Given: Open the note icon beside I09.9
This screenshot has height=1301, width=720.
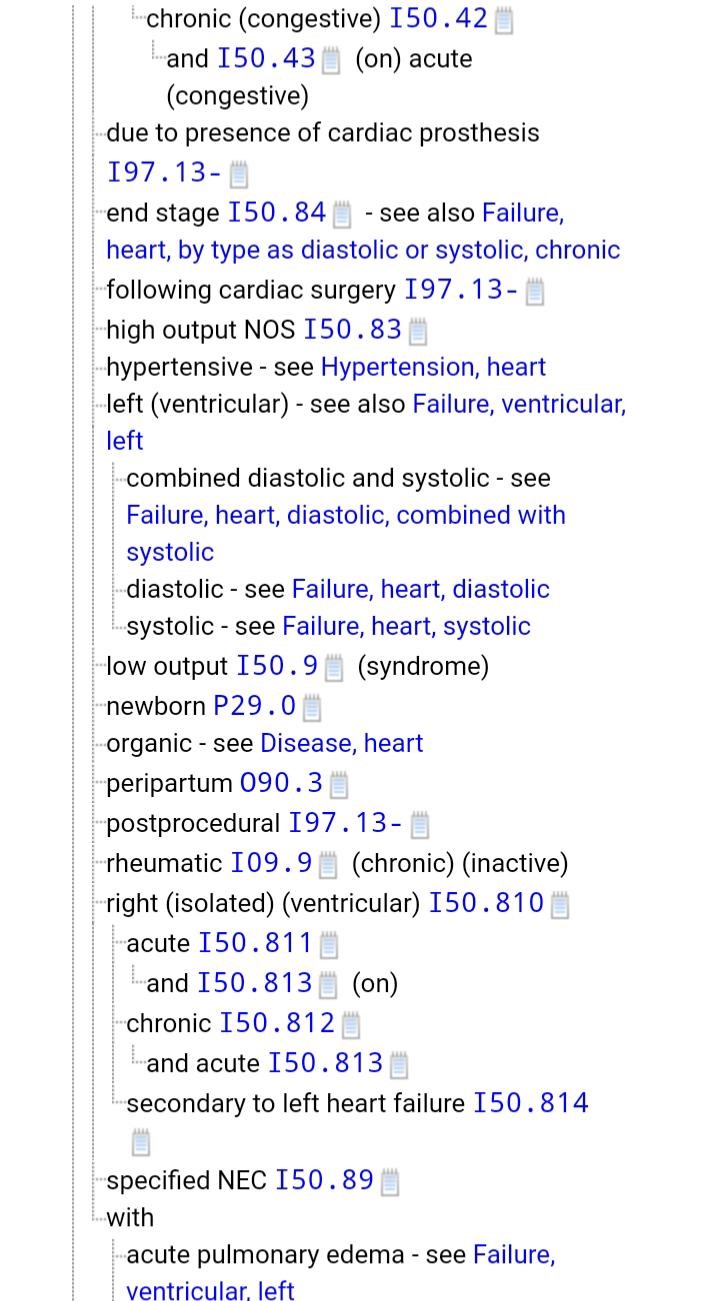Looking at the screenshot, I should 329,865.
